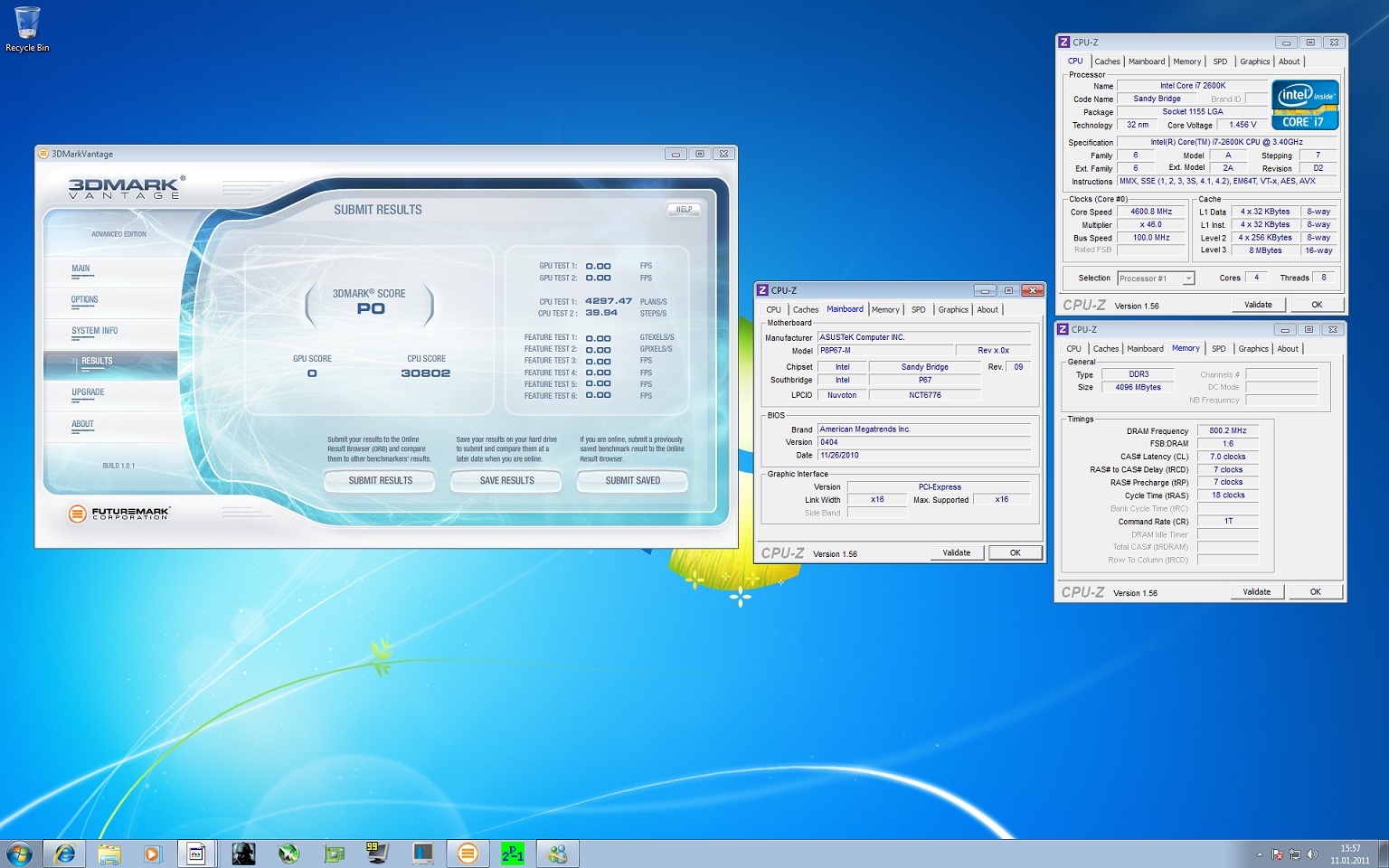Open OPTIONS in 3DMark Vantage sidebar
Image resolution: width=1389 pixels, height=868 pixels.
[84, 299]
